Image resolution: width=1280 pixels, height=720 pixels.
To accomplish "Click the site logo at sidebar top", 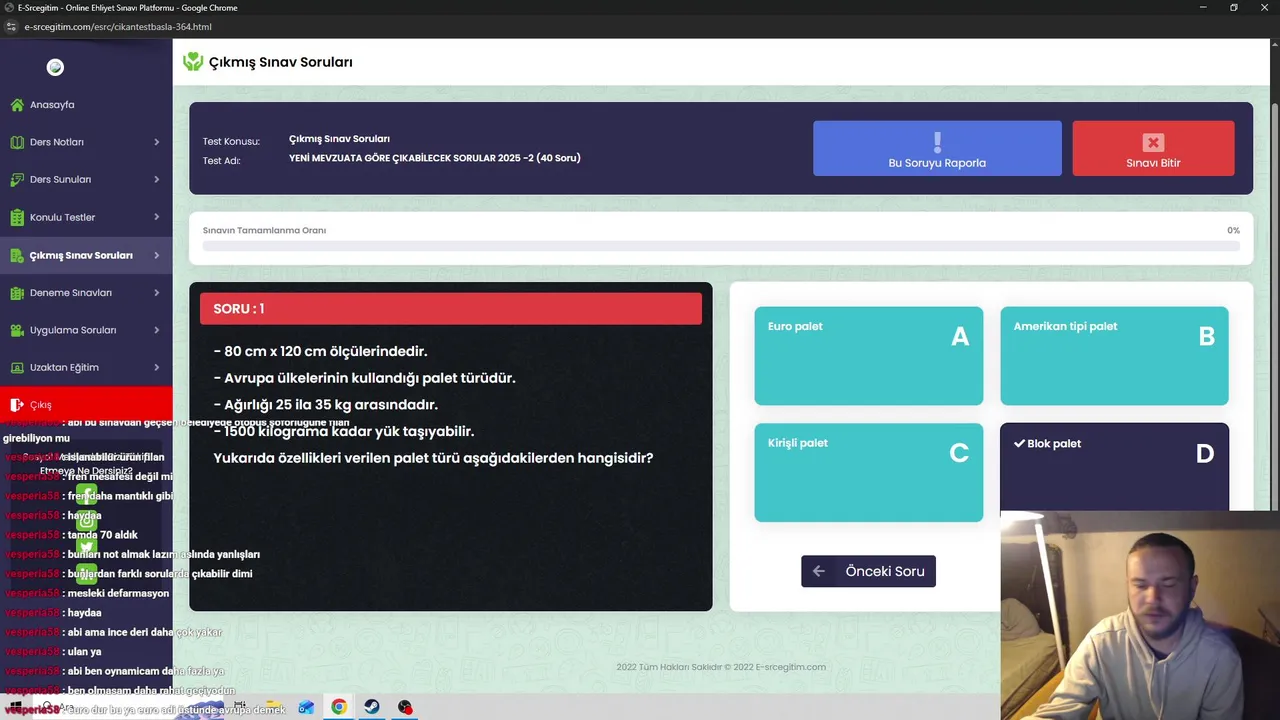I will click(55, 67).
